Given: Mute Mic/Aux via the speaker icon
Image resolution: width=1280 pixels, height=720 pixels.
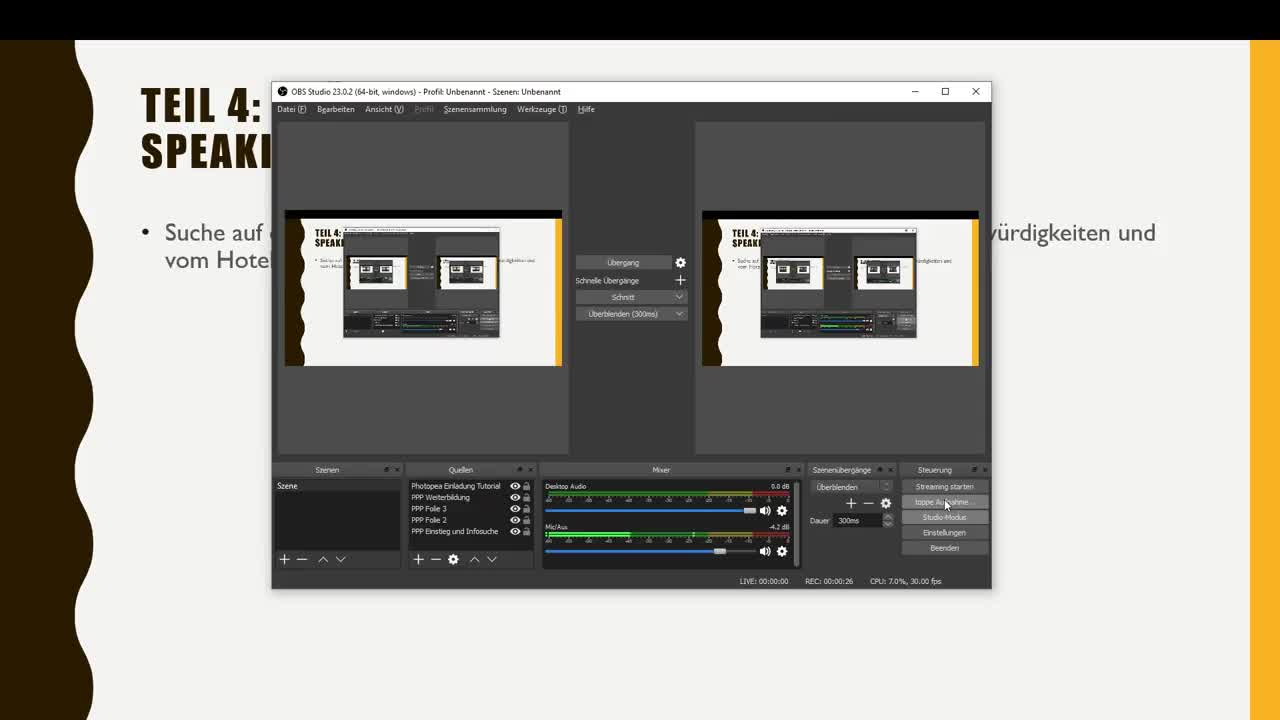Looking at the screenshot, I should click(x=765, y=551).
